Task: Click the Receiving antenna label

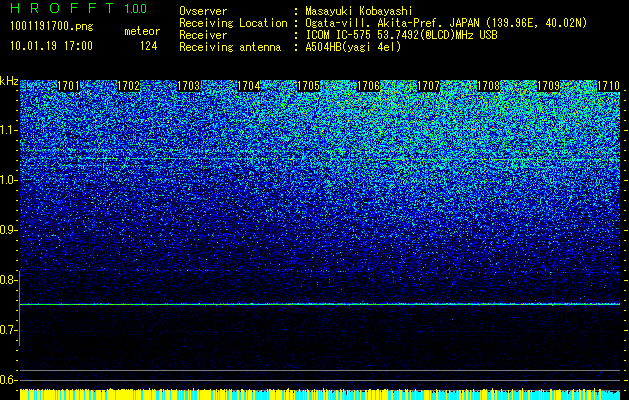Action: (230, 47)
